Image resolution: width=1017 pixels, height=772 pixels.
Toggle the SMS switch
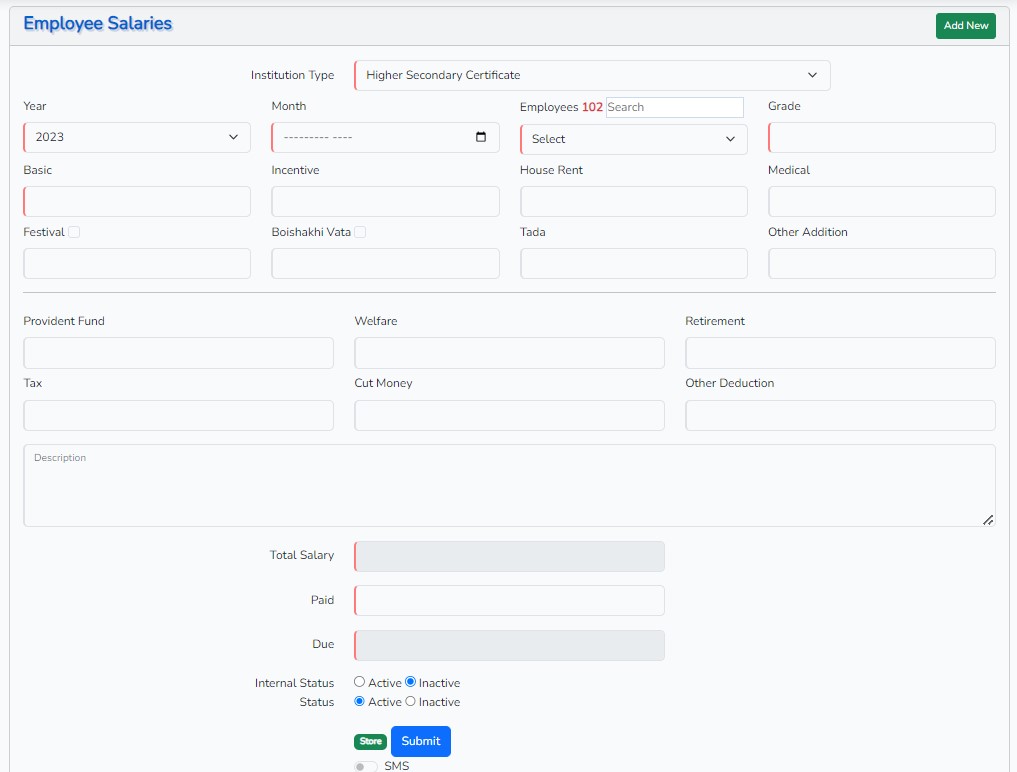[366, 766]
